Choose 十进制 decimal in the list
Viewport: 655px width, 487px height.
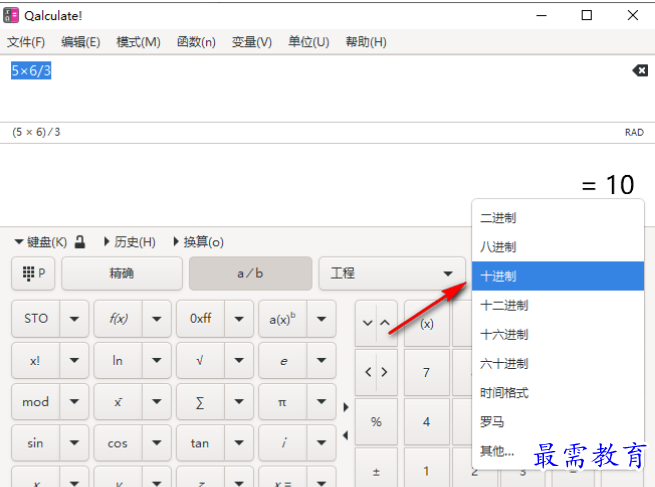(558, 276)
